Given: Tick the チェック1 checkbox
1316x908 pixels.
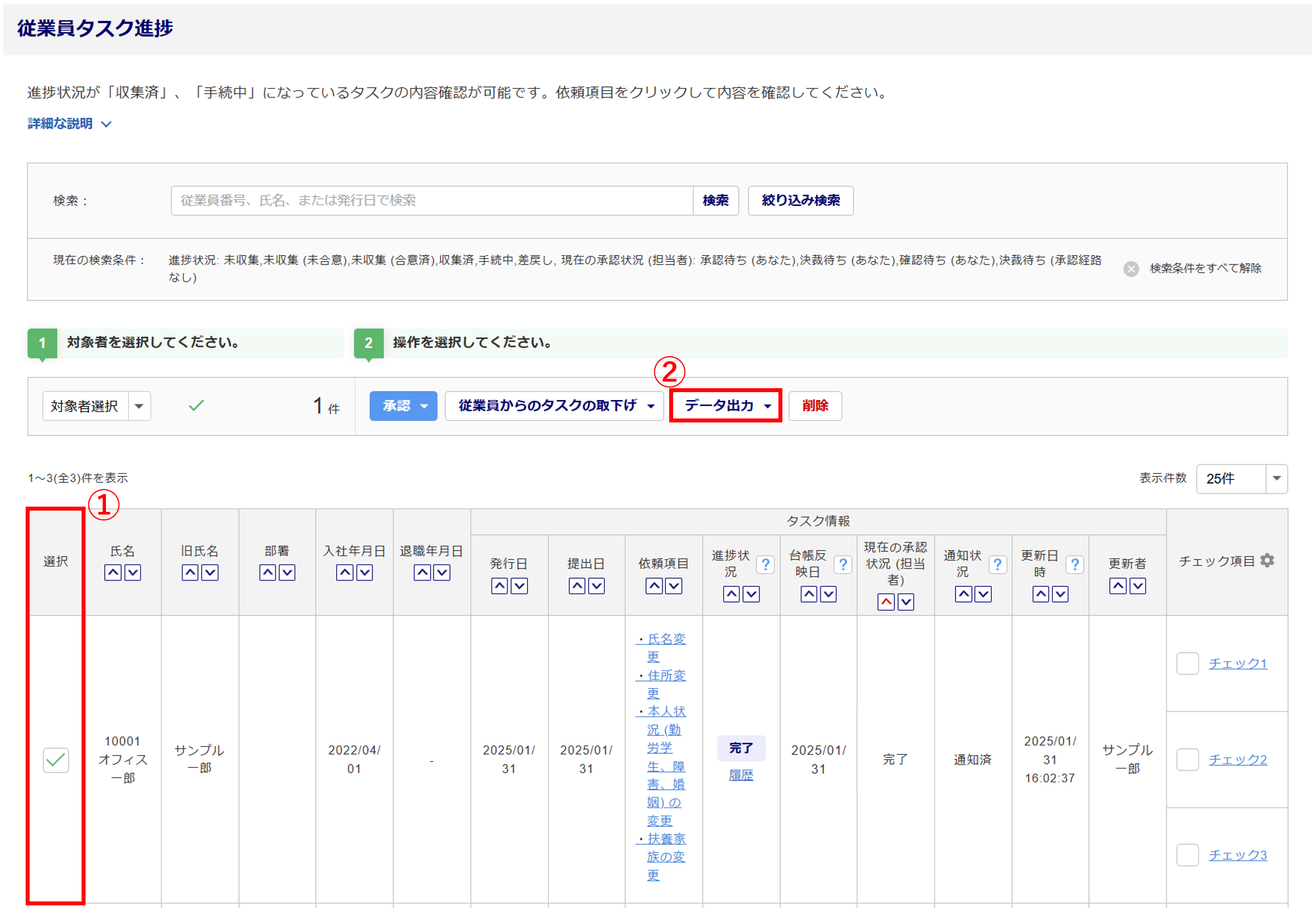Looking at the screenshot, I should pos(1187,663).
